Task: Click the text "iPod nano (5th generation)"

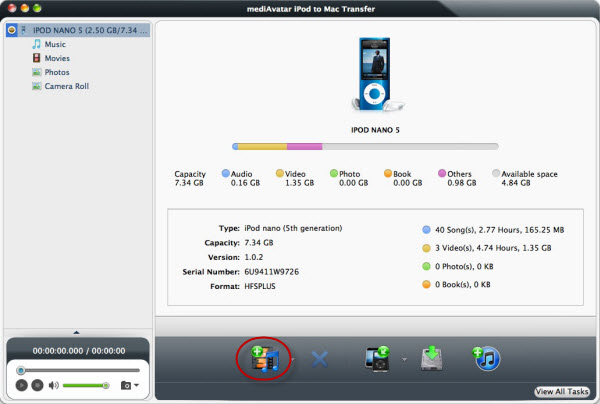Action: [293, 228]
